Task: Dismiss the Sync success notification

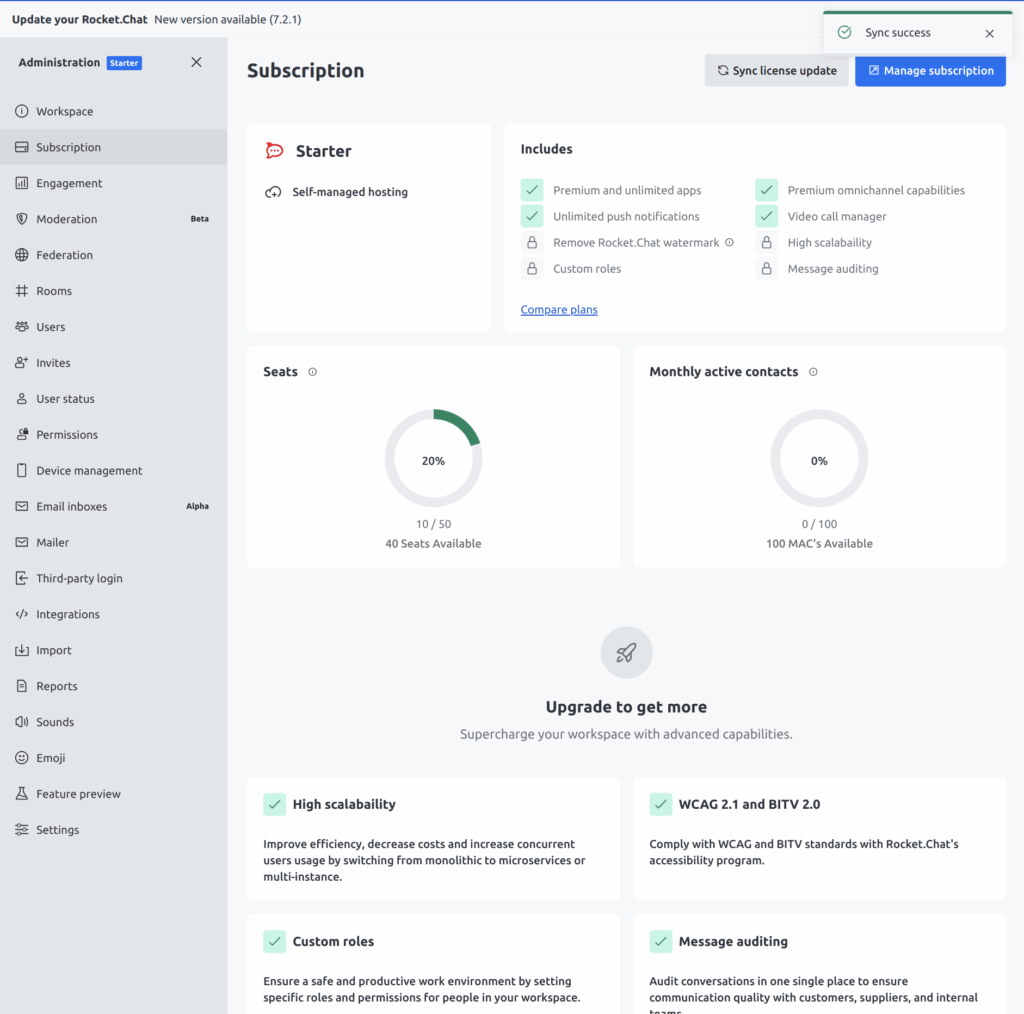Action: pyautogui.click(x=989, y=33)
